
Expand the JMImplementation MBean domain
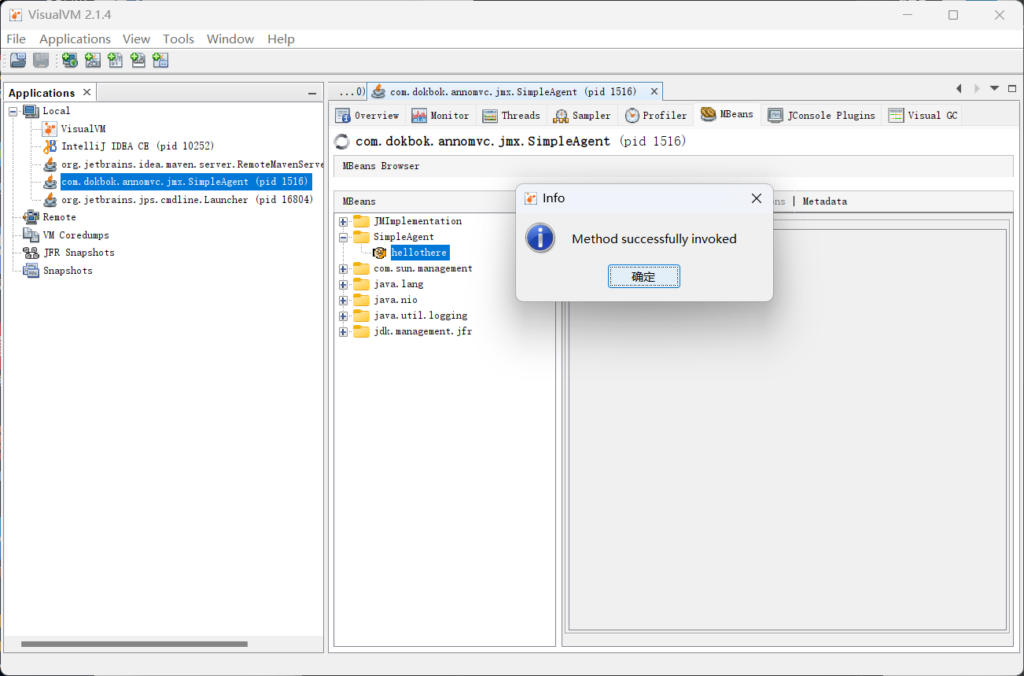tap(343, 221)
